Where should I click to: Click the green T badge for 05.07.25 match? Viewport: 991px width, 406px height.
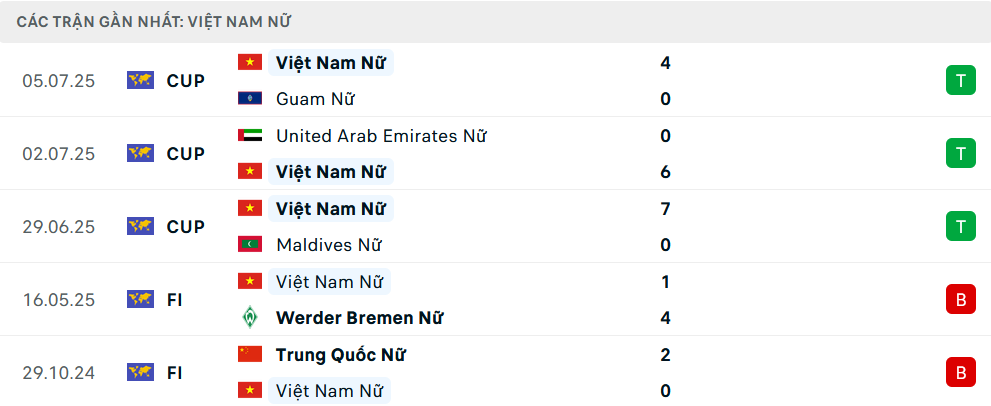[x=961, y=80]
